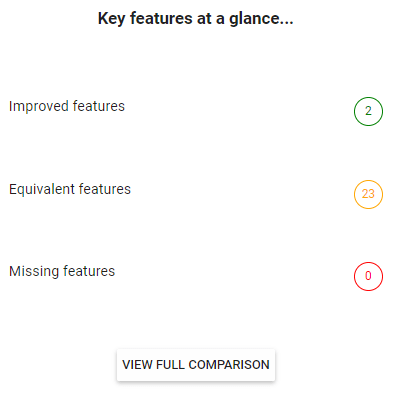Image resolution: width=413 pixels, height=399 pixels.
Task: Click the Key features at a glance heading
Action: pyautogui.click(x=196, y=19)
